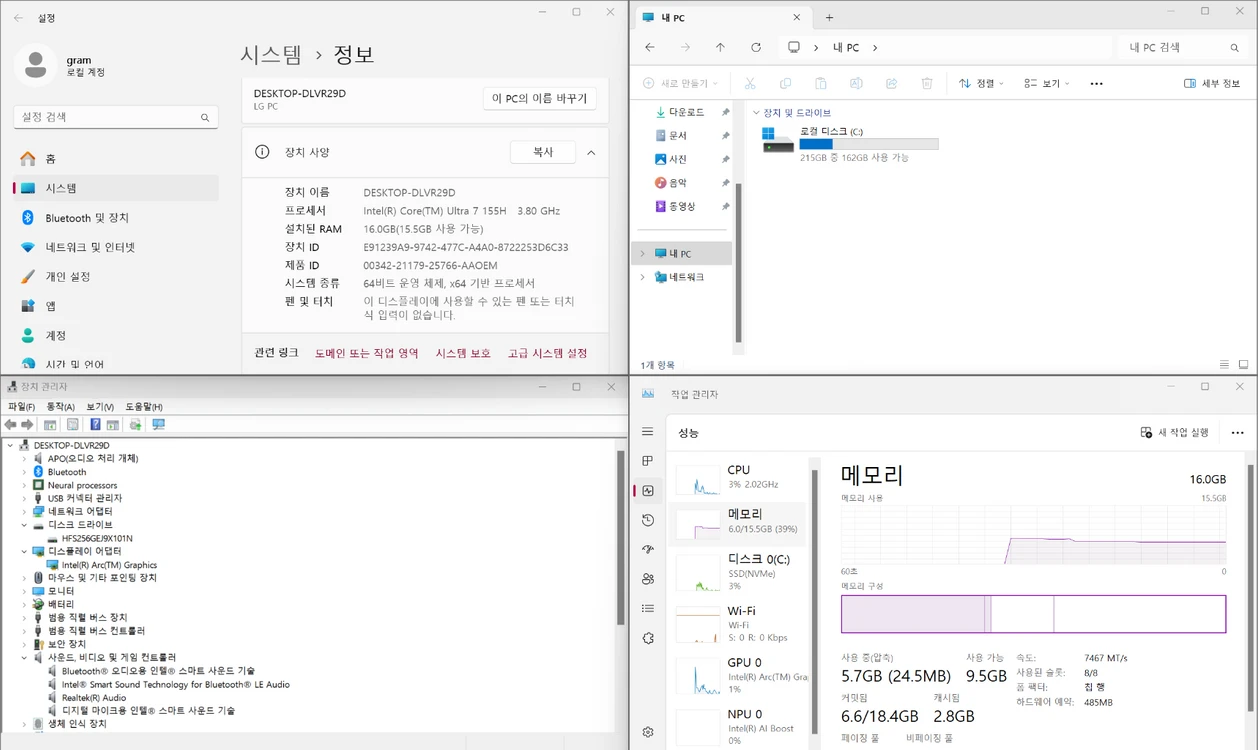The height and width of the screenshot is (750, 1258).
Task: Close the 내 PC tab in File Explorer
Action: tap(797, 18)
